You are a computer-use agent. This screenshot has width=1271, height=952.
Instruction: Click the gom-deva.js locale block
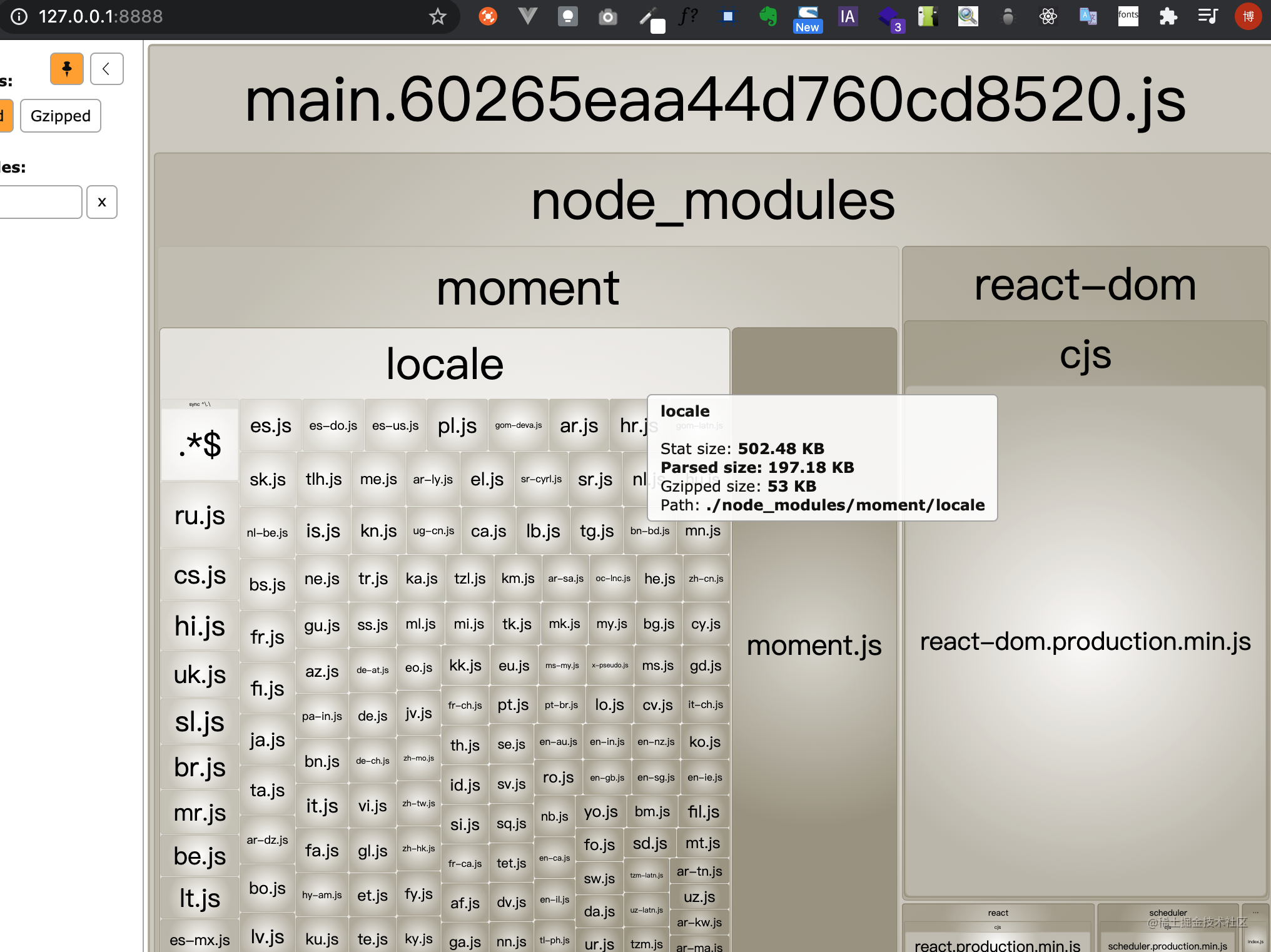coord(519,426)
